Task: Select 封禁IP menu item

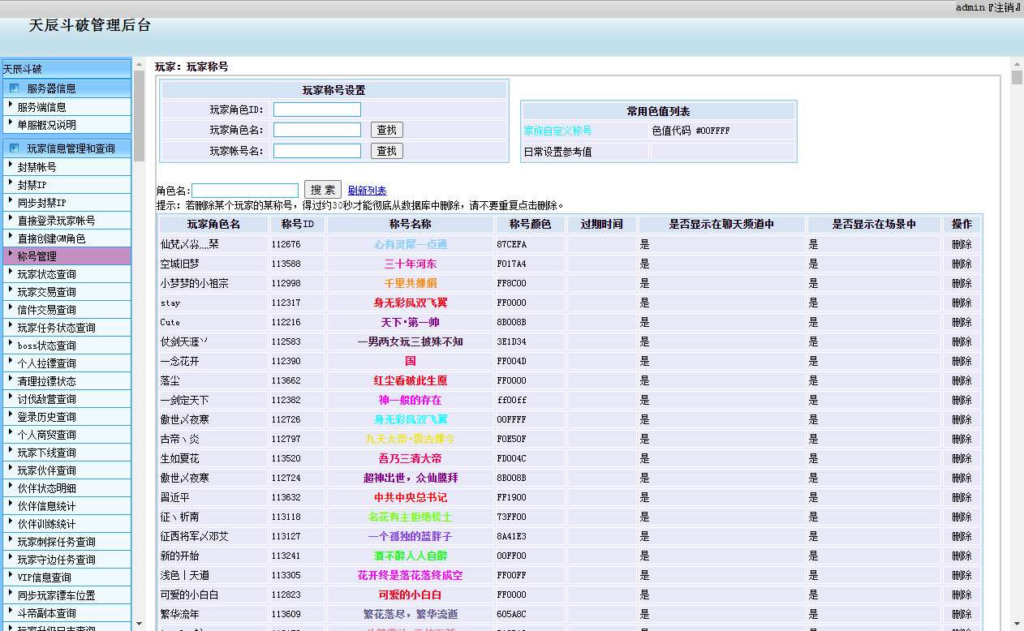Action: click(66, 184)
